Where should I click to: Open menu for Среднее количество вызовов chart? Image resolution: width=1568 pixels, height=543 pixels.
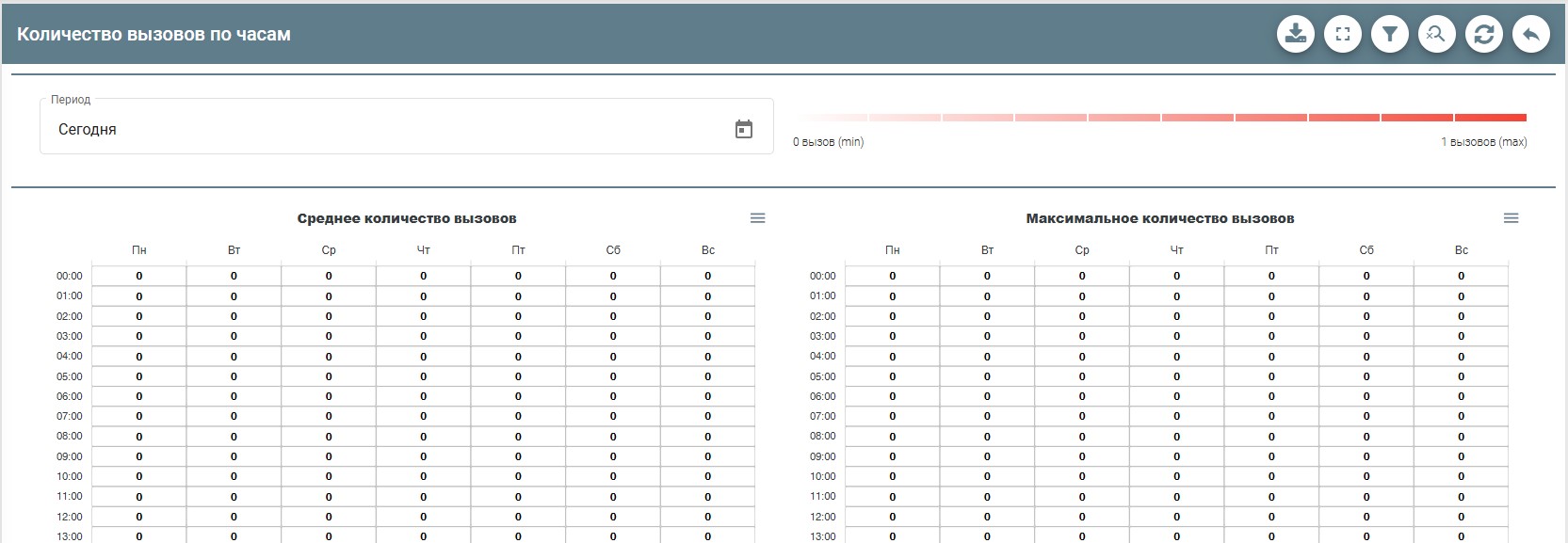tap(758, 218)
